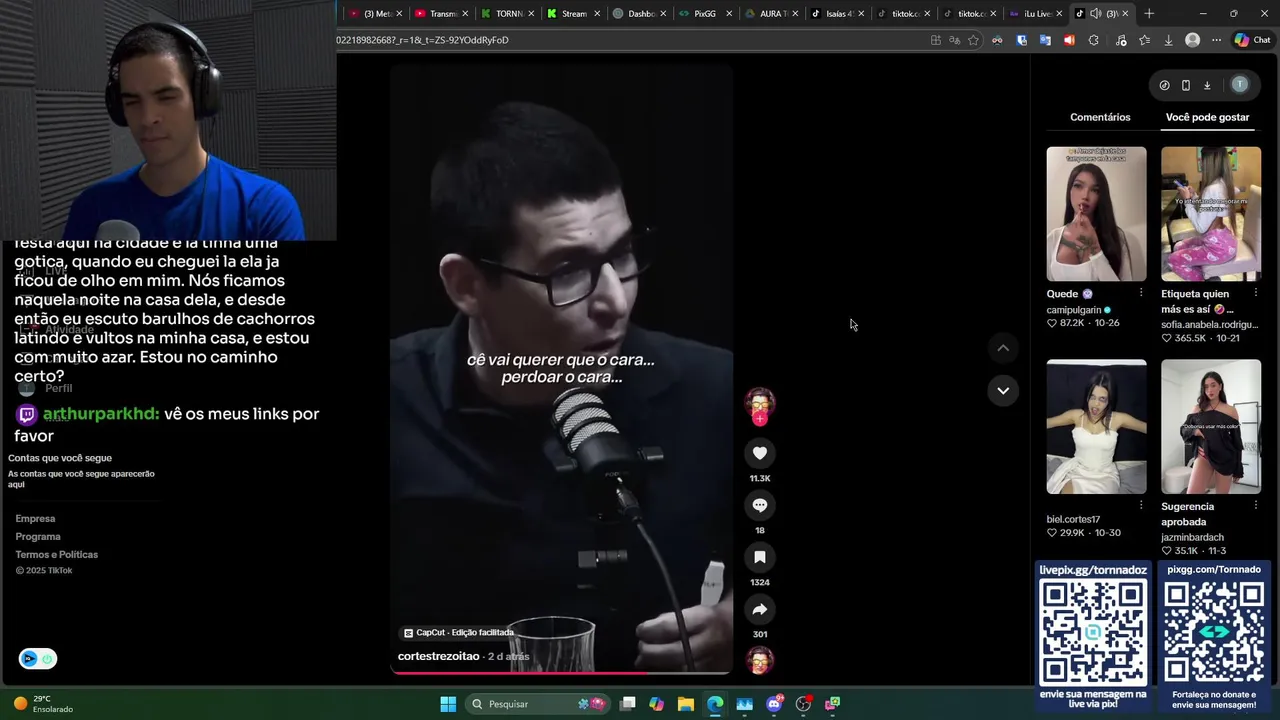Open the Windows Start menu
The width and height of the screenshot is (1280, 720).
(448, 704)
